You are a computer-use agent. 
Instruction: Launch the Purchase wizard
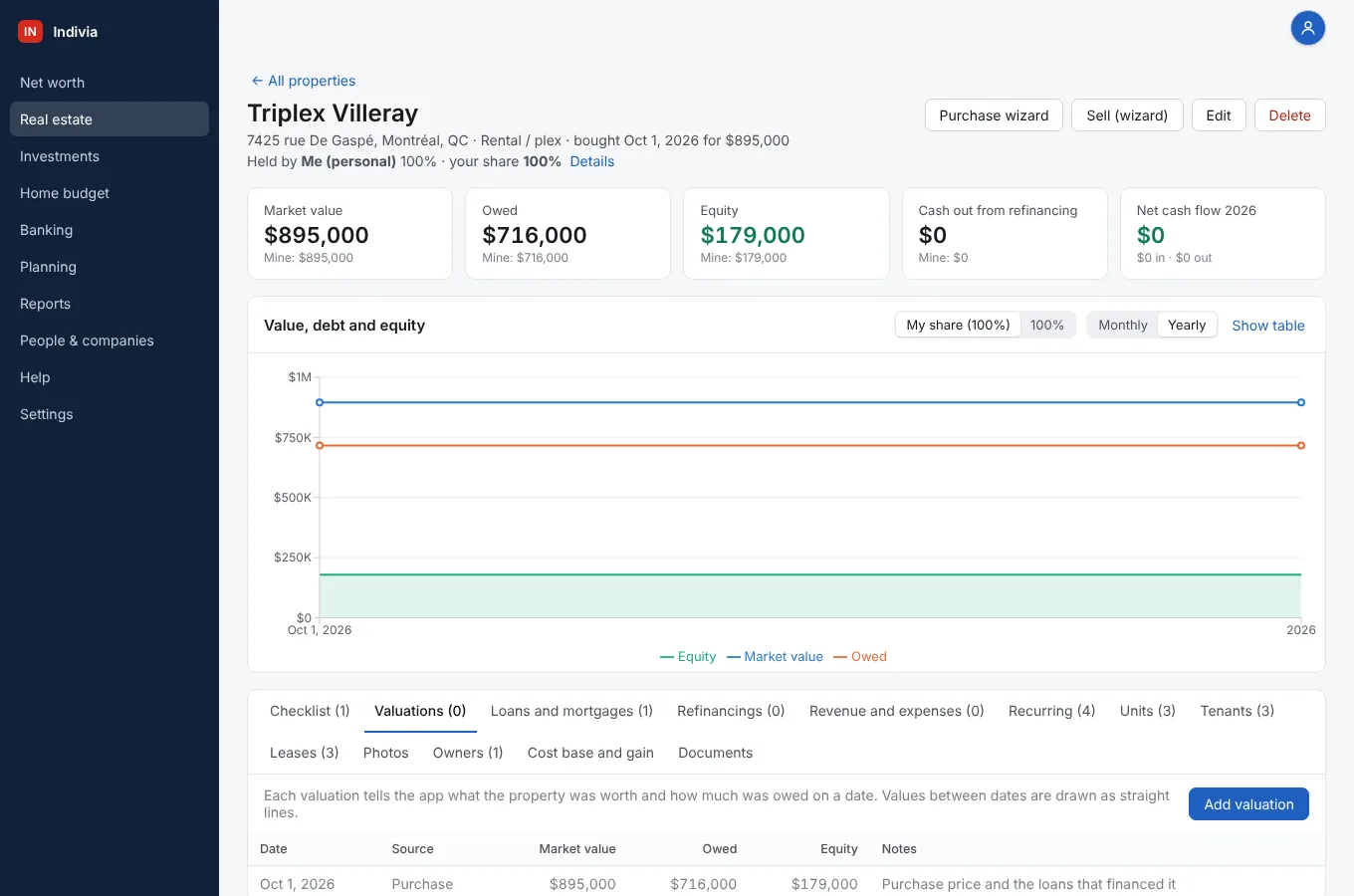994,115
